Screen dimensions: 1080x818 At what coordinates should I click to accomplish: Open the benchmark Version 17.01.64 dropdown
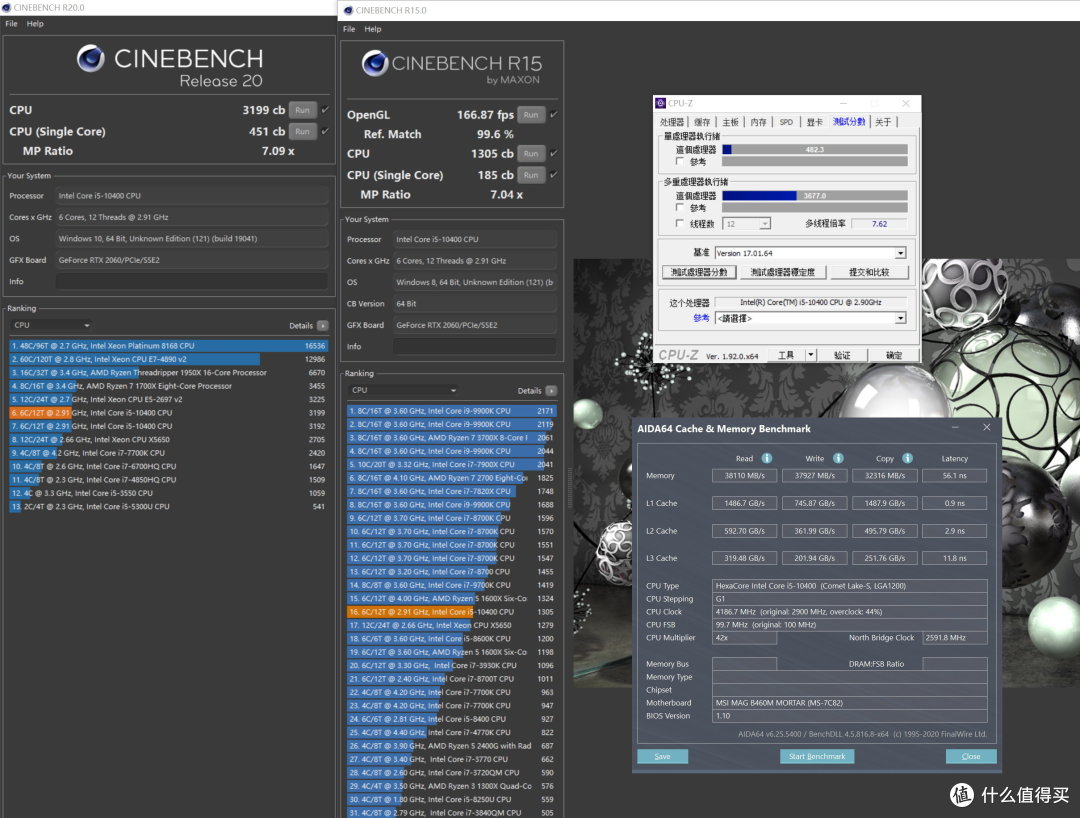click(x=810, y=253)
